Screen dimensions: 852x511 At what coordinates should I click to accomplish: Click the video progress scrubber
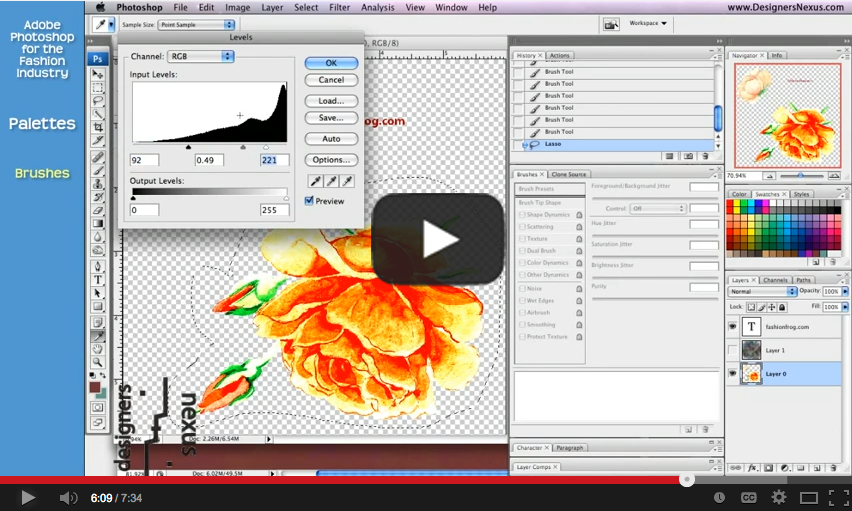pos(687,479)
